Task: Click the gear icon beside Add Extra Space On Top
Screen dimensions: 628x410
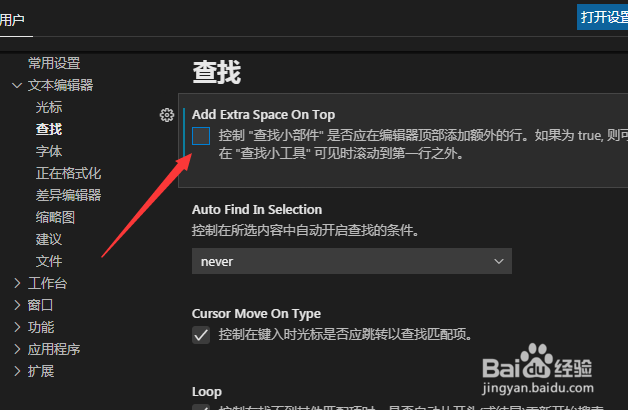Action: tap(167, 115)
